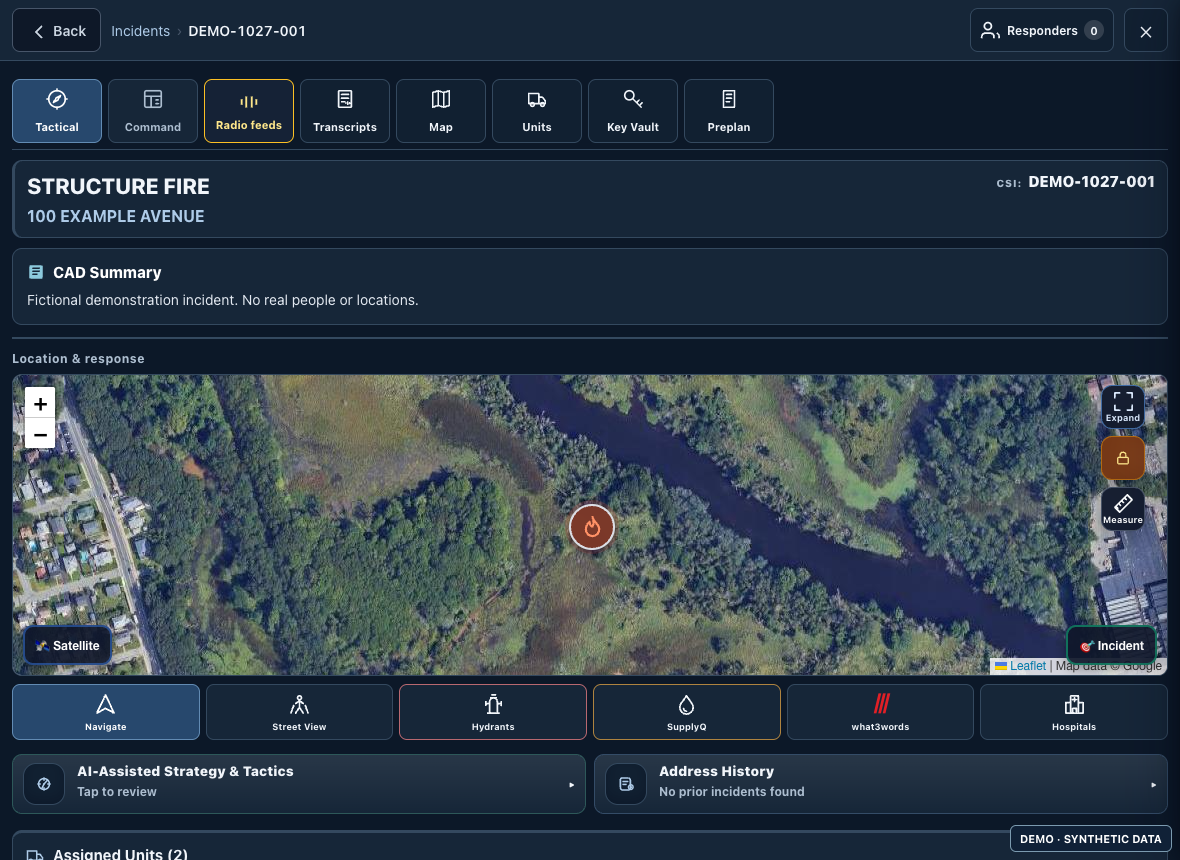Start navigation with Navigate button
The height and width of the screenshot is (860, 1180).
pos(105,712)
